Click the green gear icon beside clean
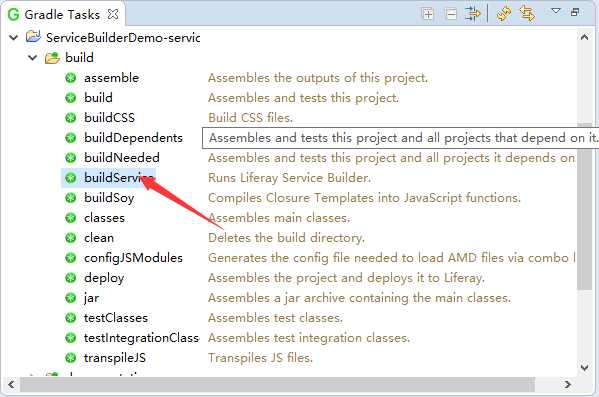599x397 pixels. [71, 238]
